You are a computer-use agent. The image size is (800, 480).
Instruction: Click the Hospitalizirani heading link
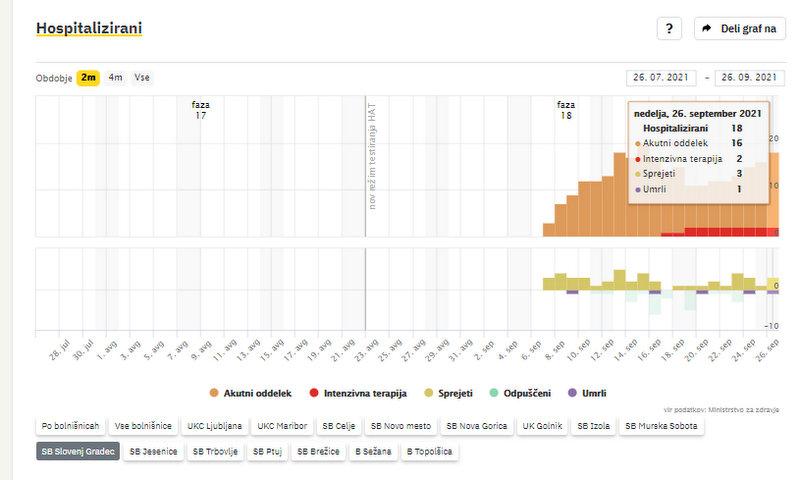[89, 28]
